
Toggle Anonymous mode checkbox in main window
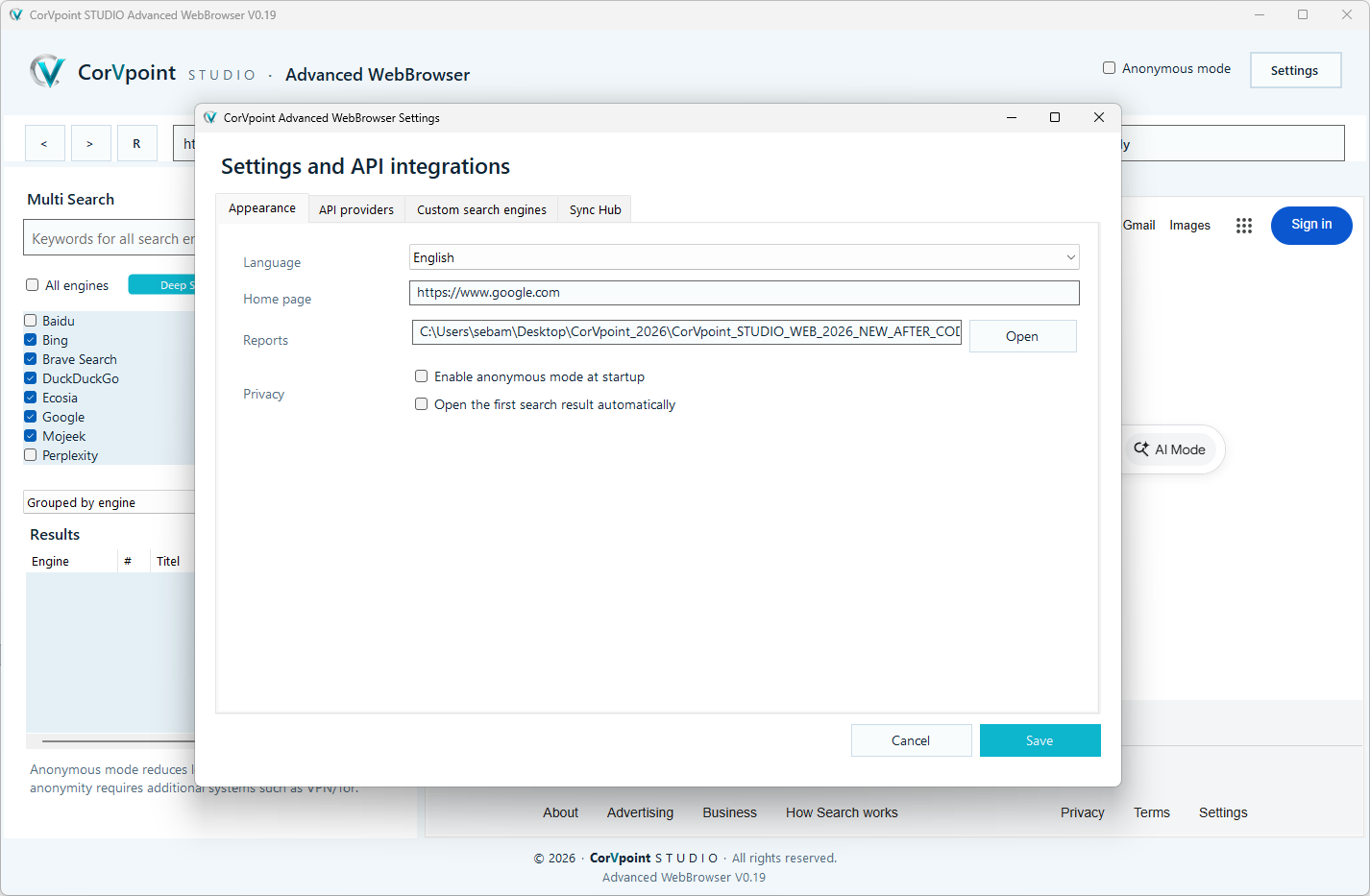1109,68
